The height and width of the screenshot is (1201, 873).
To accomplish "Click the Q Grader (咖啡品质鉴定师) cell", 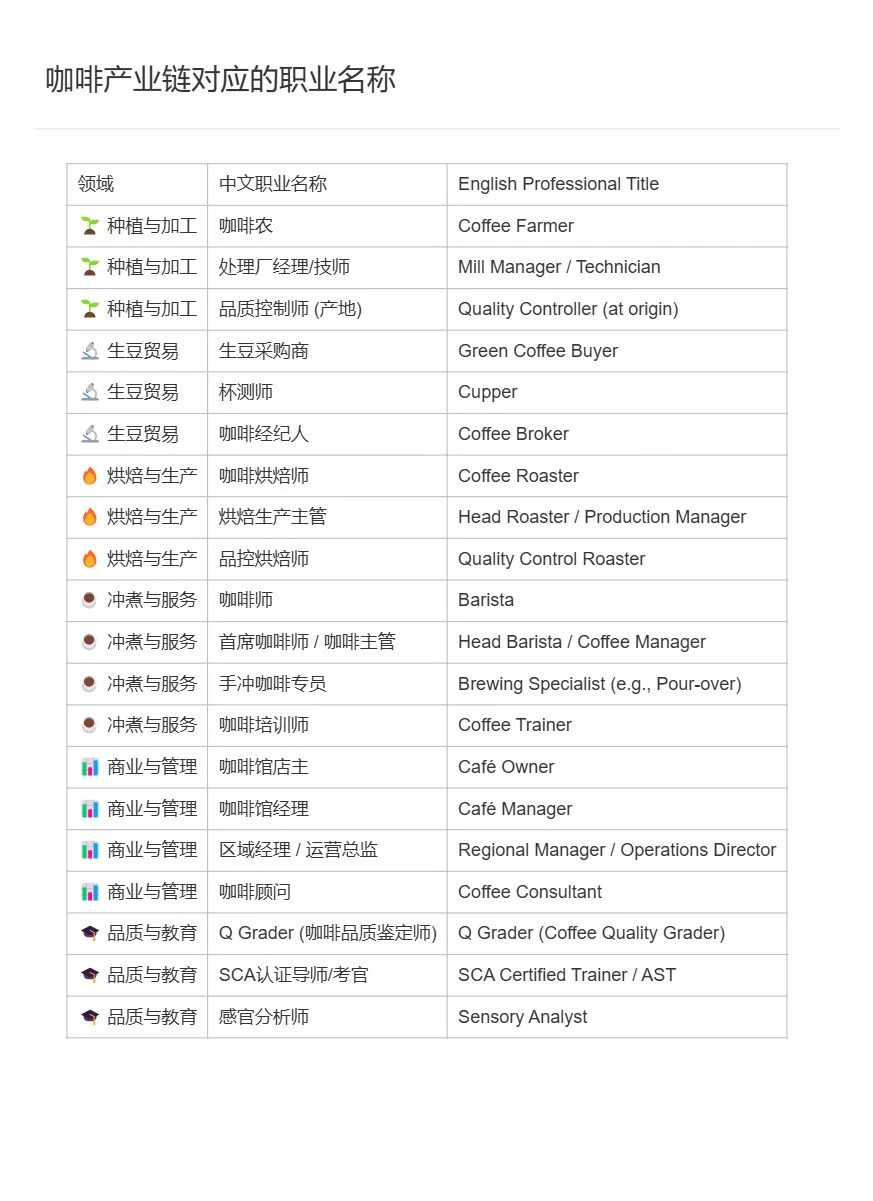I will point(327,933).
